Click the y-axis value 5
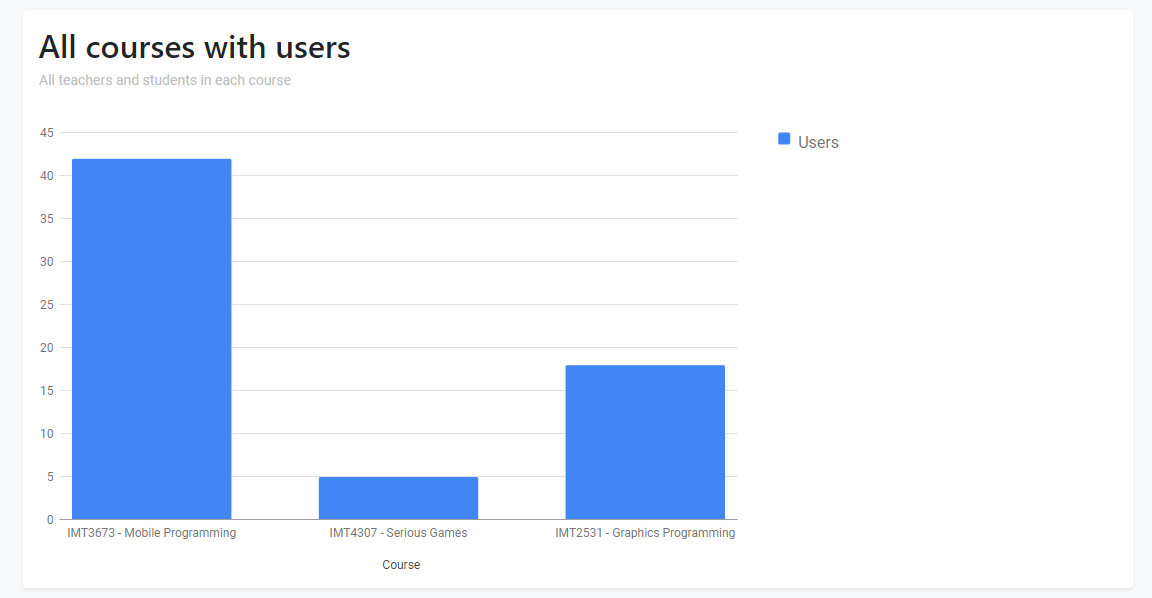Viewport: 1152px width, 598px height. (51, 477)
